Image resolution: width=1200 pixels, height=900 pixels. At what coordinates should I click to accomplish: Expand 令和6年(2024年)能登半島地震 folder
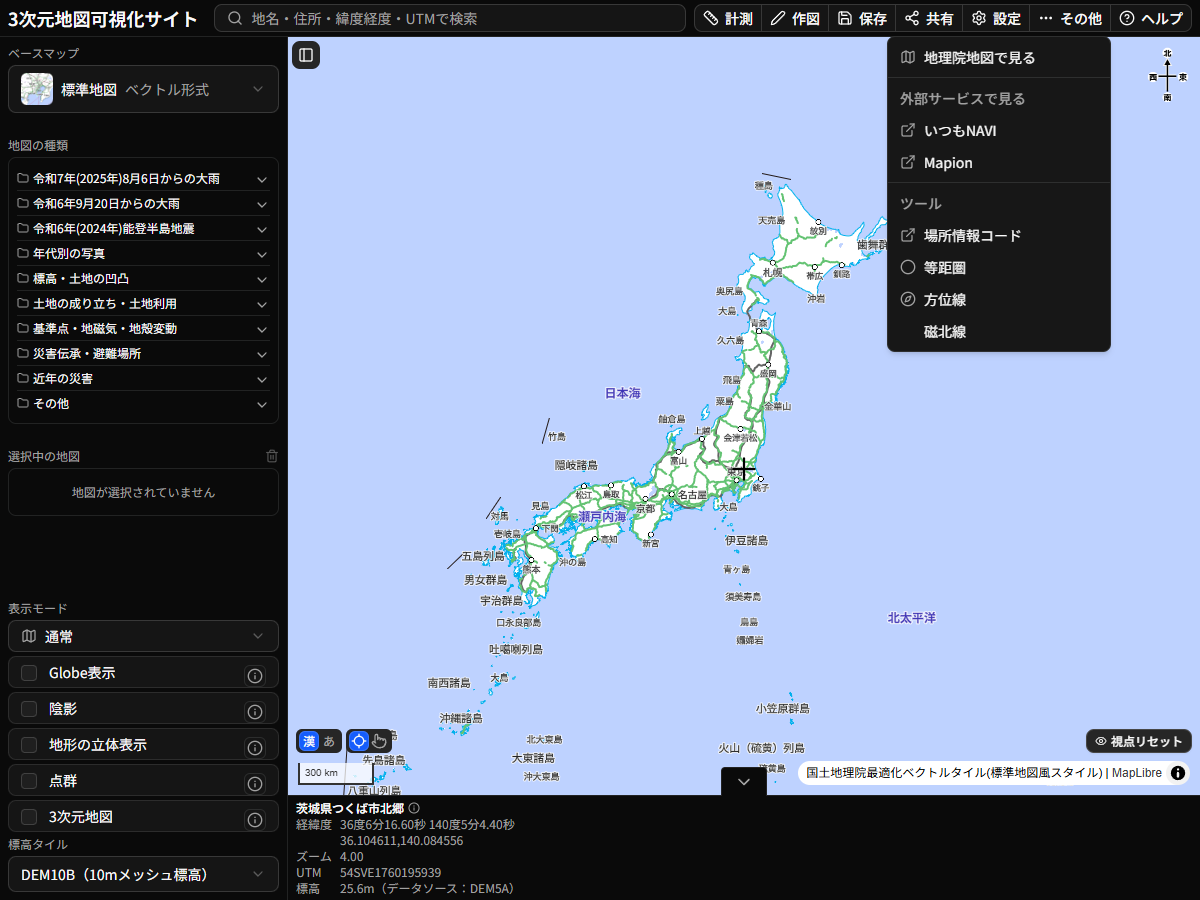tap(143, 229)
